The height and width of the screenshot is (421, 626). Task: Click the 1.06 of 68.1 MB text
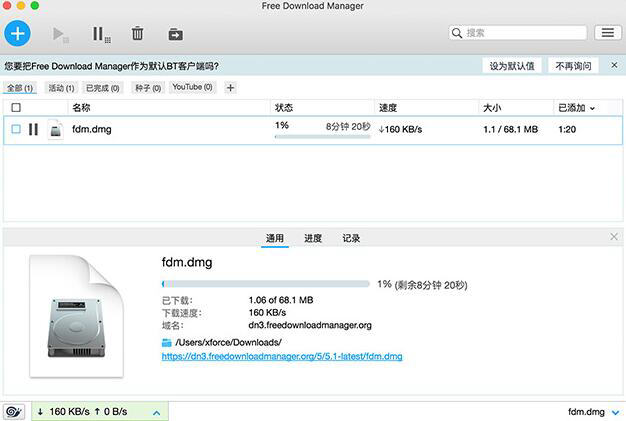(x=281, y=300)
